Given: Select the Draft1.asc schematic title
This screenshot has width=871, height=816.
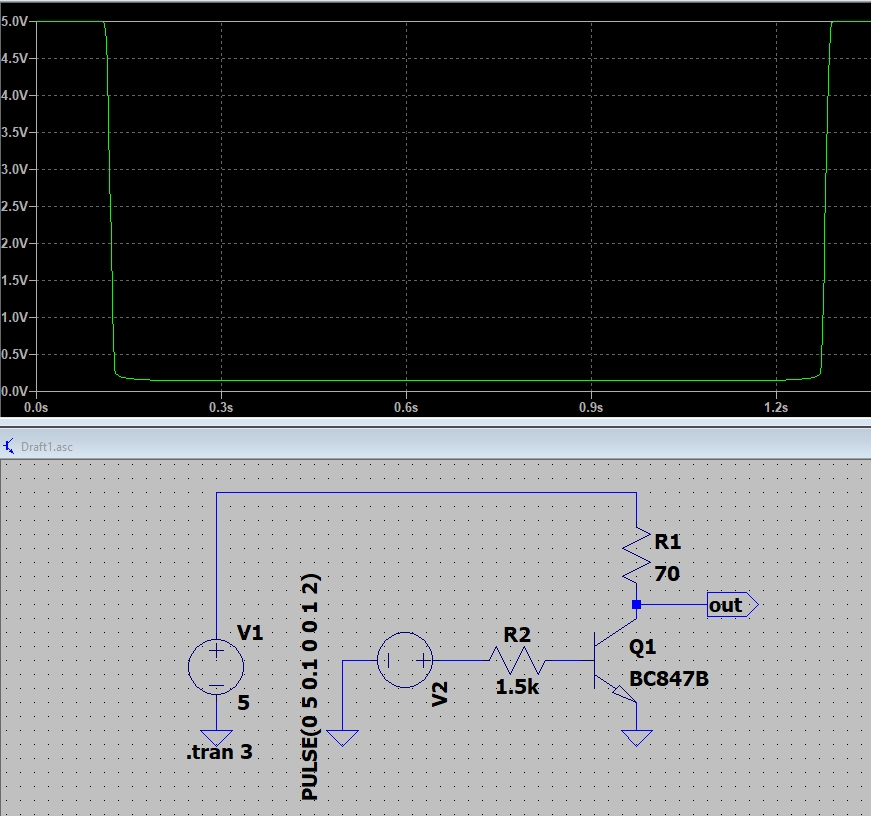Looking at the screenshot, I should tap(47, 447).
